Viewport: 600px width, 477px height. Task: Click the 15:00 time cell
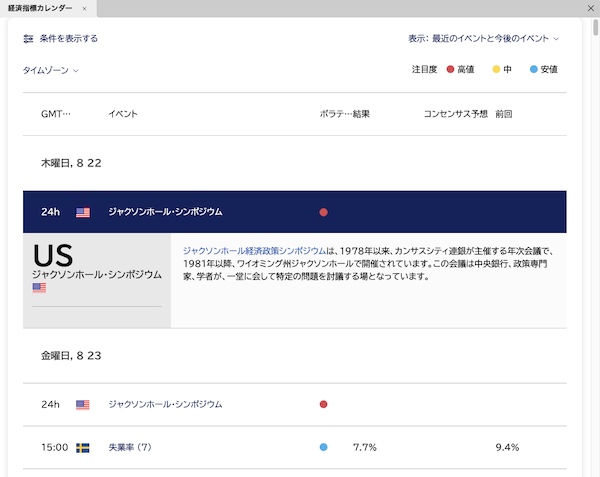click(x=54, y=447)
